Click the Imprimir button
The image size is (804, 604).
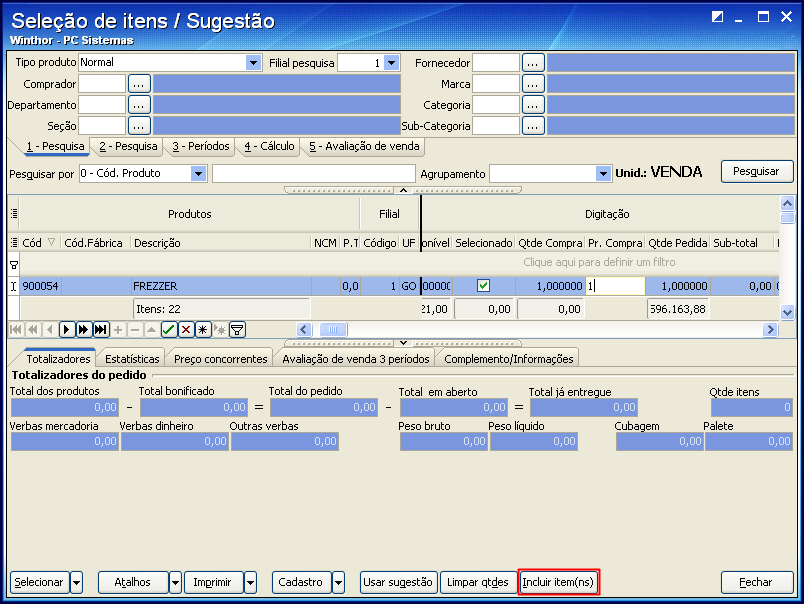click(x=213, y=582)
